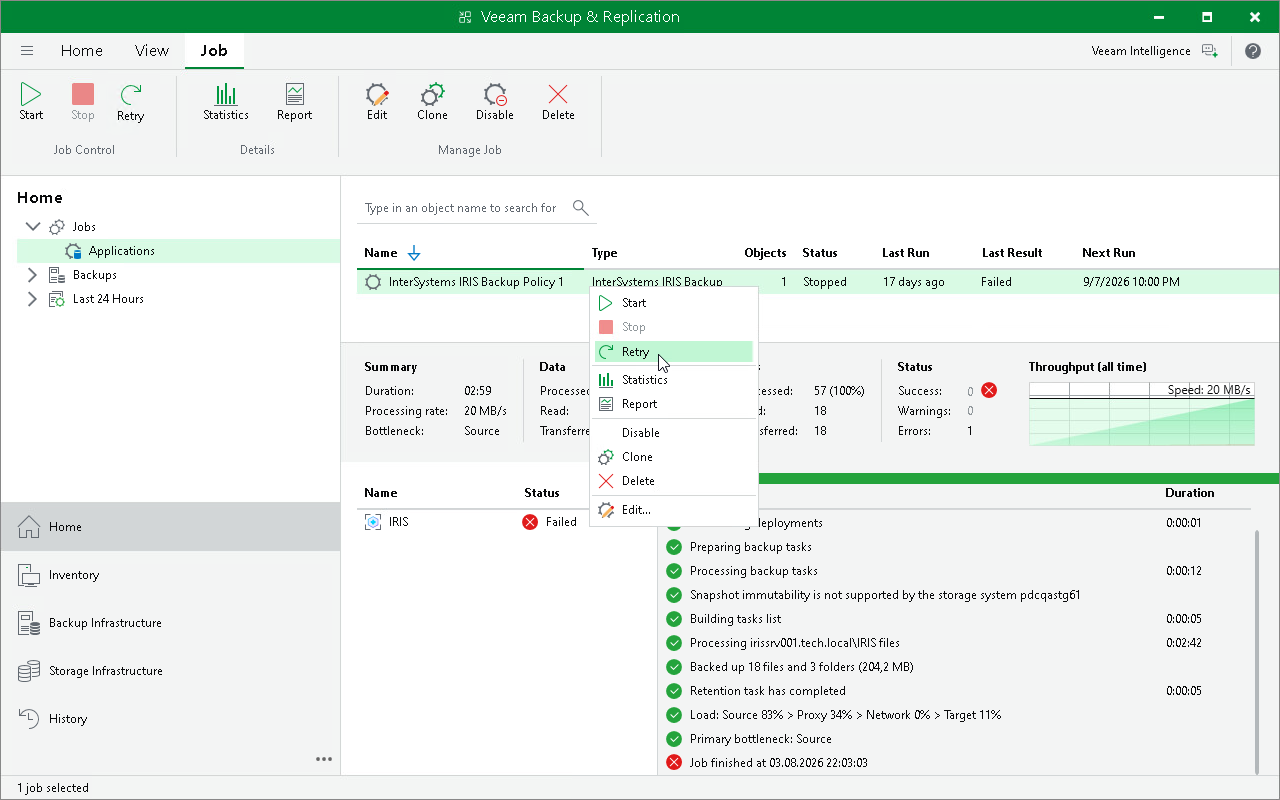
Task: Open the Home navigation pane
Action: click(170, 527)
